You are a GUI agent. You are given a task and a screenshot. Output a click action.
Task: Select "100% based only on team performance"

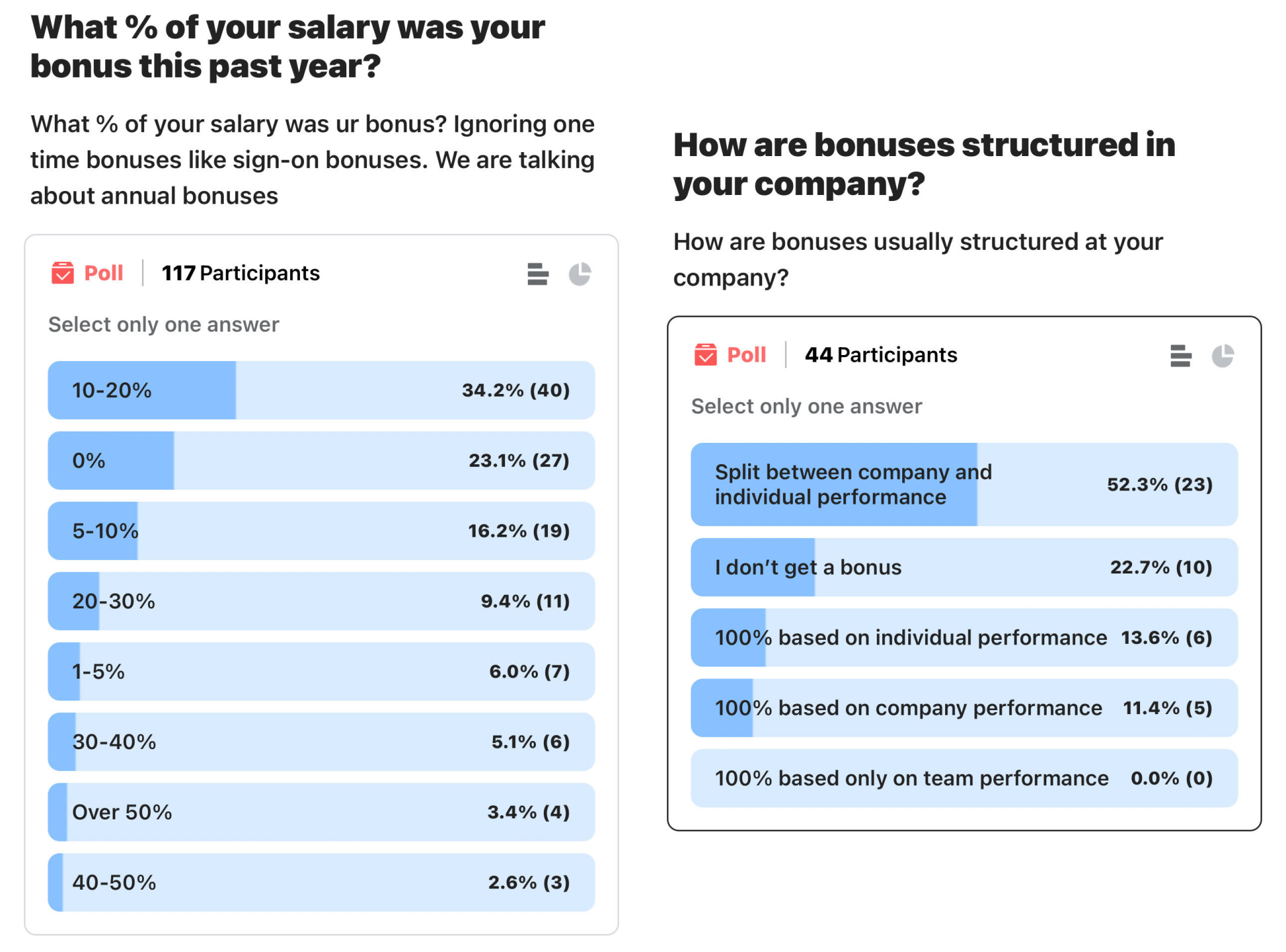[x=964, y=778]
